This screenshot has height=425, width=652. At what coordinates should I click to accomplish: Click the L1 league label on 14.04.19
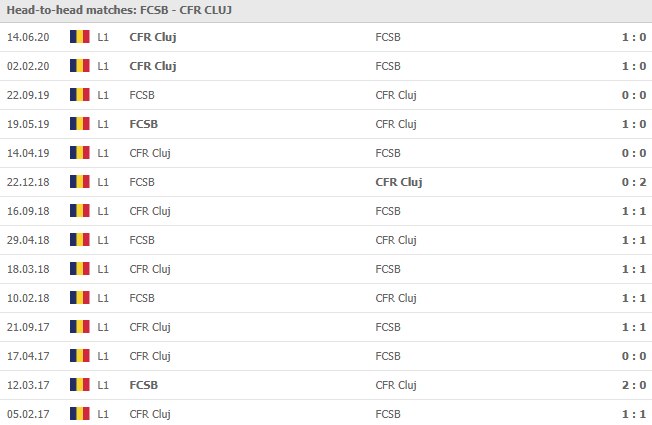click(x=103, y=153)
